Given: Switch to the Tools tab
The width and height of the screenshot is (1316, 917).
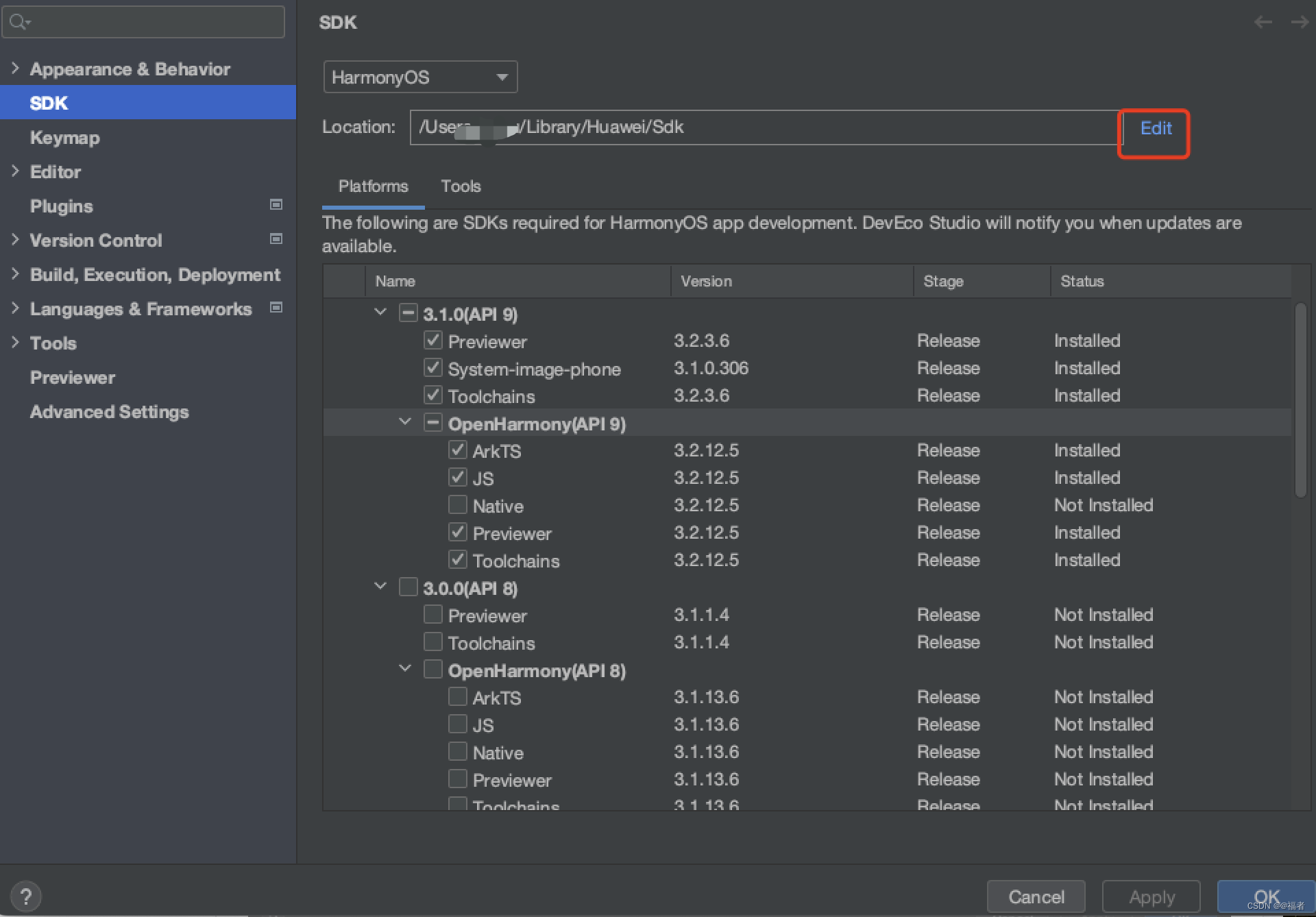Looking at the screenshot, I should click(x=461, y=186).
